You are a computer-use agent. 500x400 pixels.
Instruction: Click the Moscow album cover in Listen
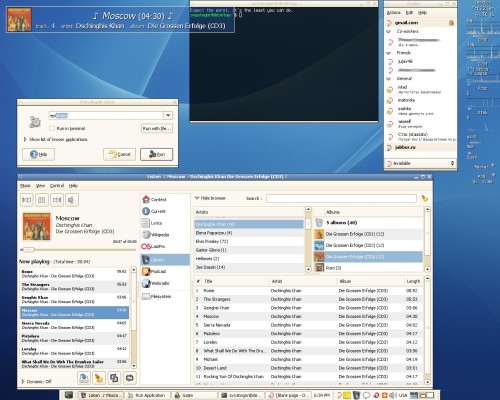click(x=37, y=226)
